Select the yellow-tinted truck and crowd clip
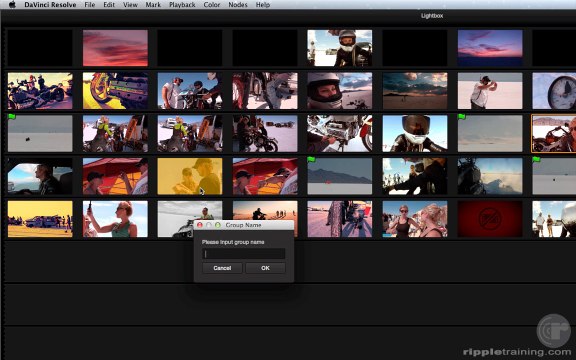The image size is (576, 360). point(40,219)
